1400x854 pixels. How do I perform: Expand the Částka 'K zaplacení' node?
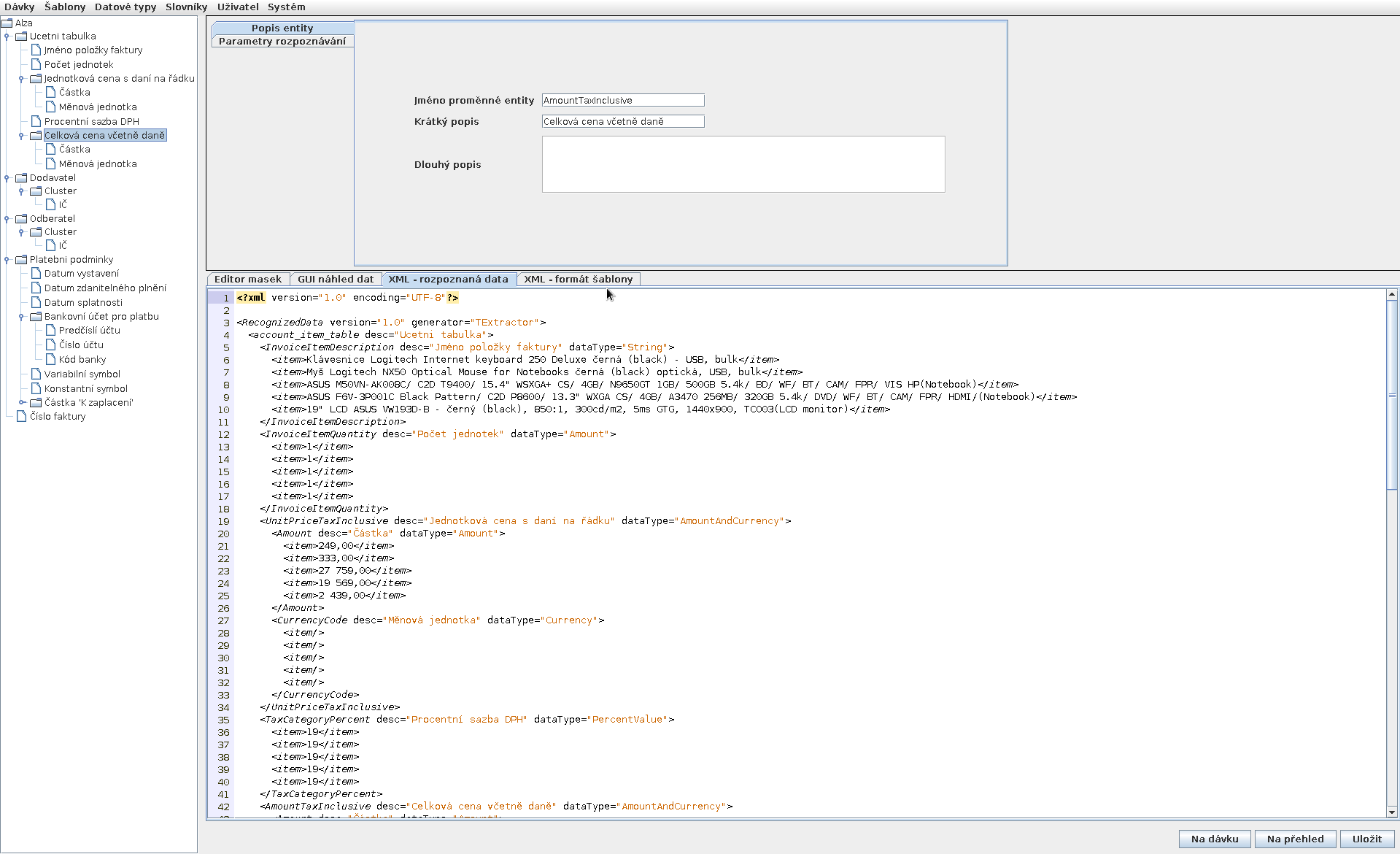(x=21, y=402)
